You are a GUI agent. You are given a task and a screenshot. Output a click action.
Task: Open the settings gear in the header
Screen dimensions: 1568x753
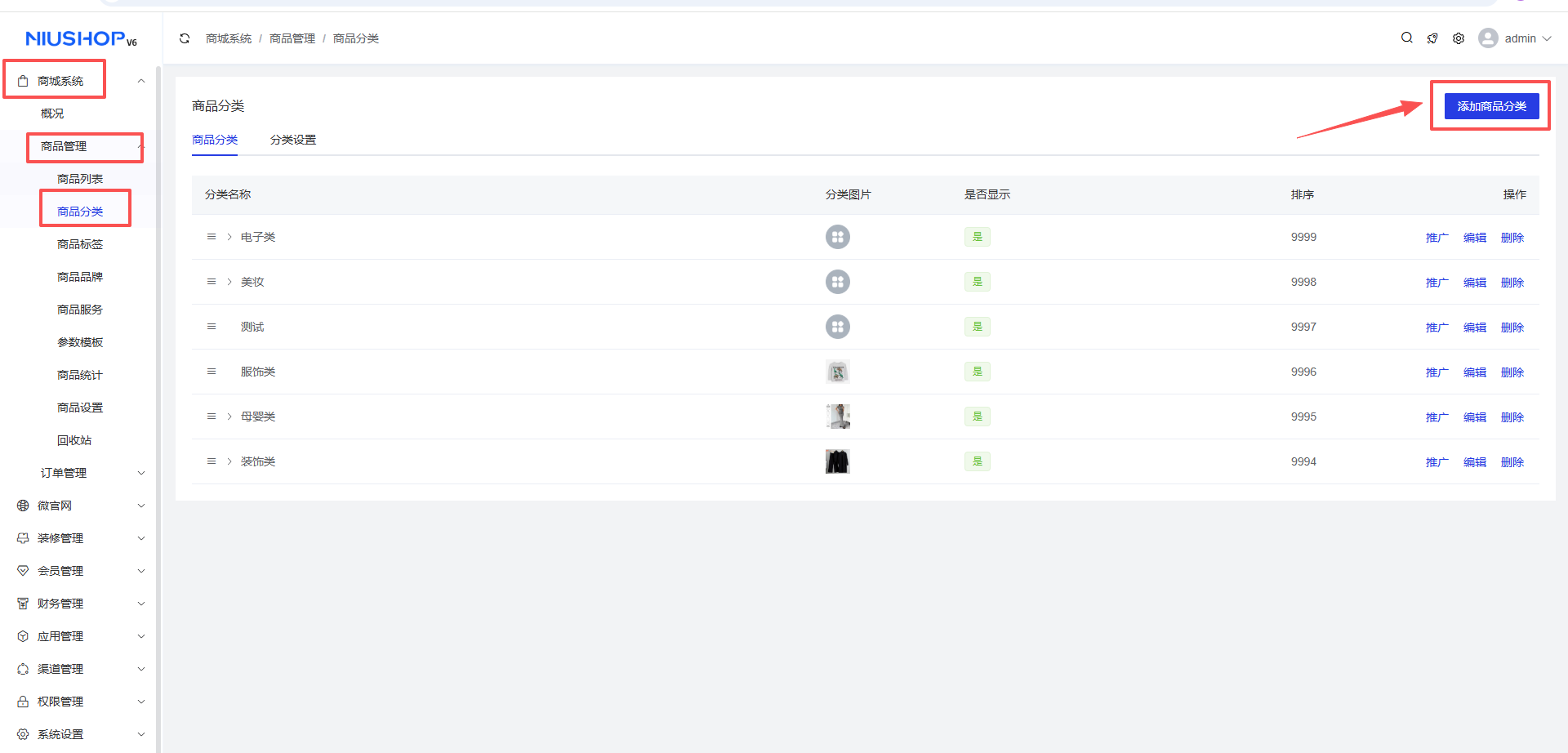[1459, 38]
